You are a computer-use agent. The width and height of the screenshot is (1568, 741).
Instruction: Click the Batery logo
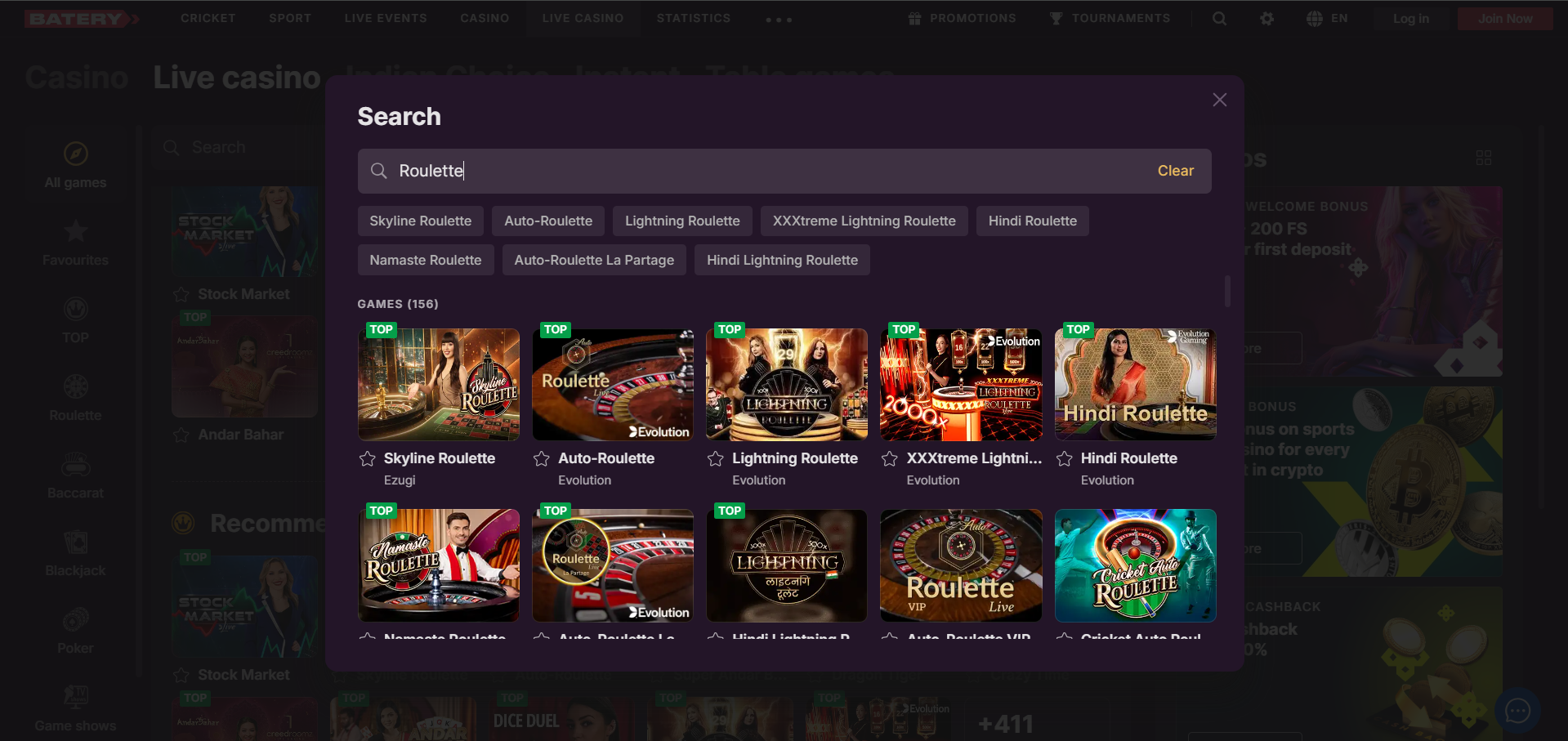pos(80,19)
